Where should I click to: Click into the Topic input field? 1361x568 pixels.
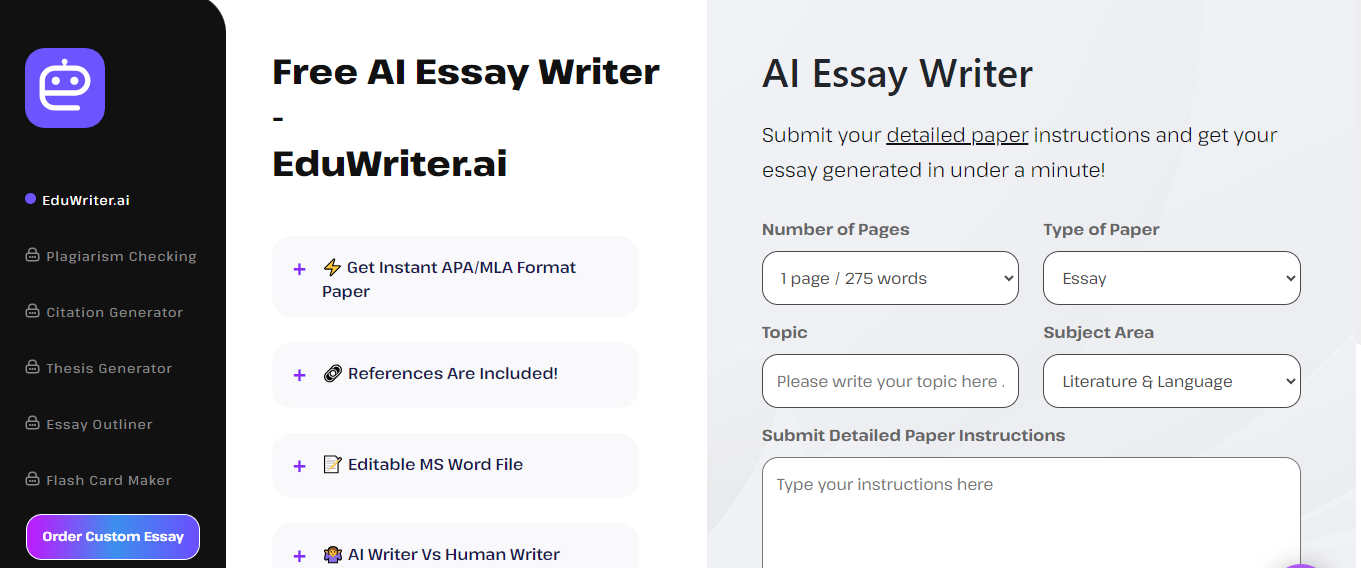[890, 381]
